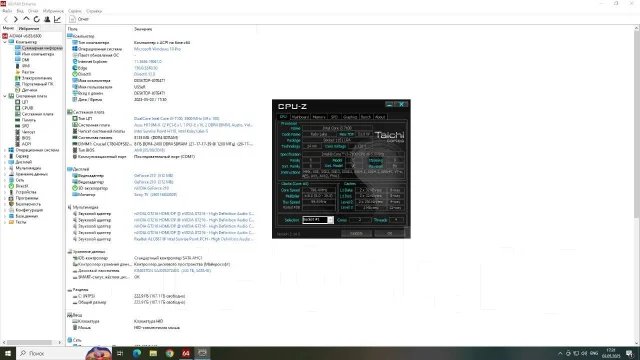Switch to the Избранное tab in sidebar

(29, 29)
